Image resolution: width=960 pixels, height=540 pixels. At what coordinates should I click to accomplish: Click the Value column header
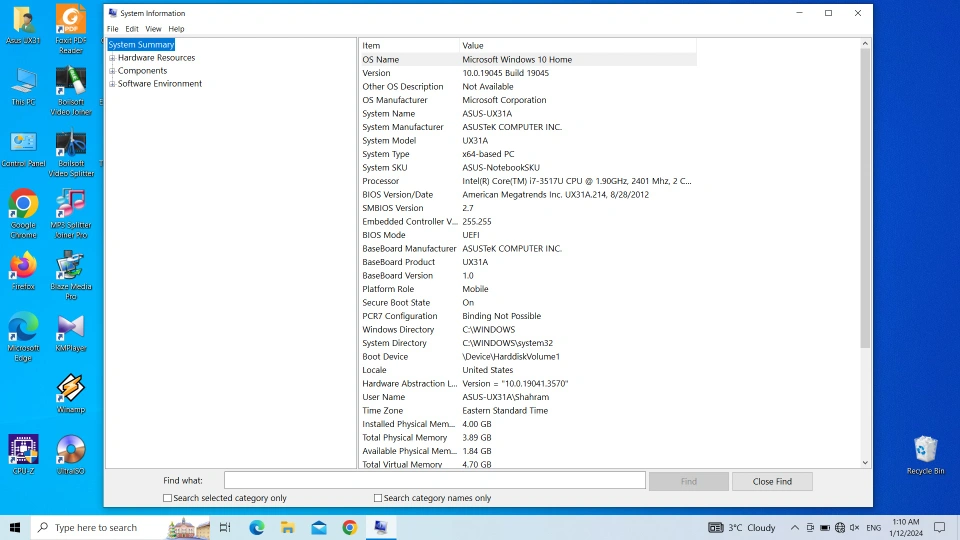point(577,45)
